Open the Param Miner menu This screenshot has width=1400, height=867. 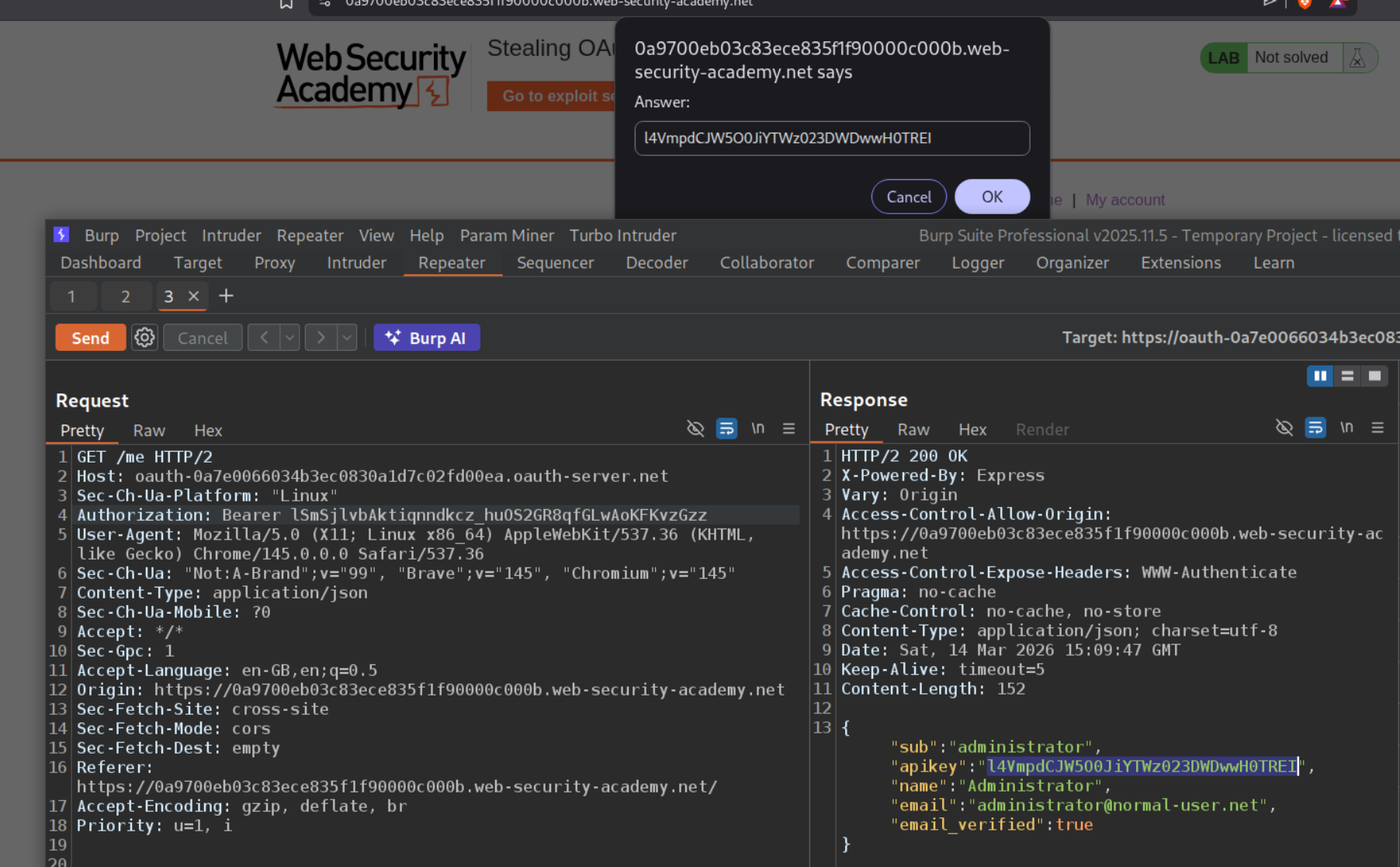tap(506, 235)
